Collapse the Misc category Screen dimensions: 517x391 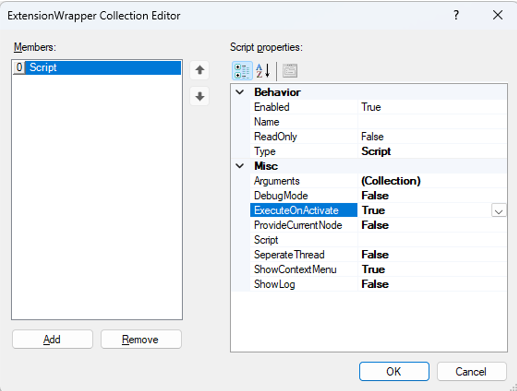coord(240,166)
